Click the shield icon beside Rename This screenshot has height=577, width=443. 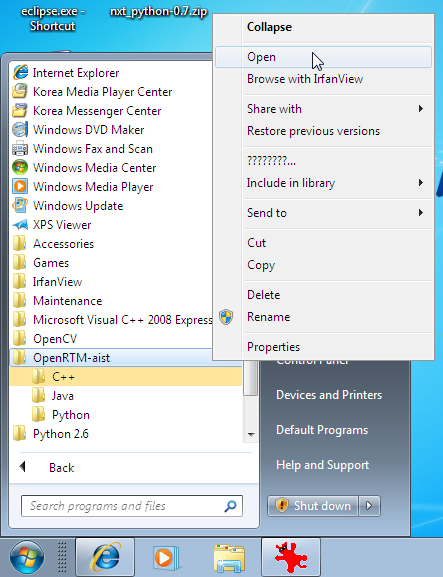pyautogui.click(x=226, y=317)
